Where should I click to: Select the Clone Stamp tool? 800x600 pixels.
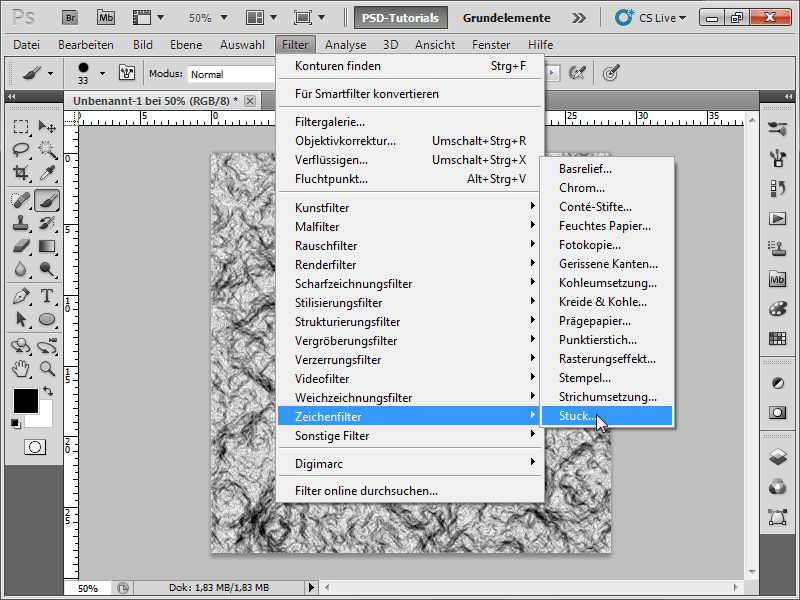pos(21,223)
